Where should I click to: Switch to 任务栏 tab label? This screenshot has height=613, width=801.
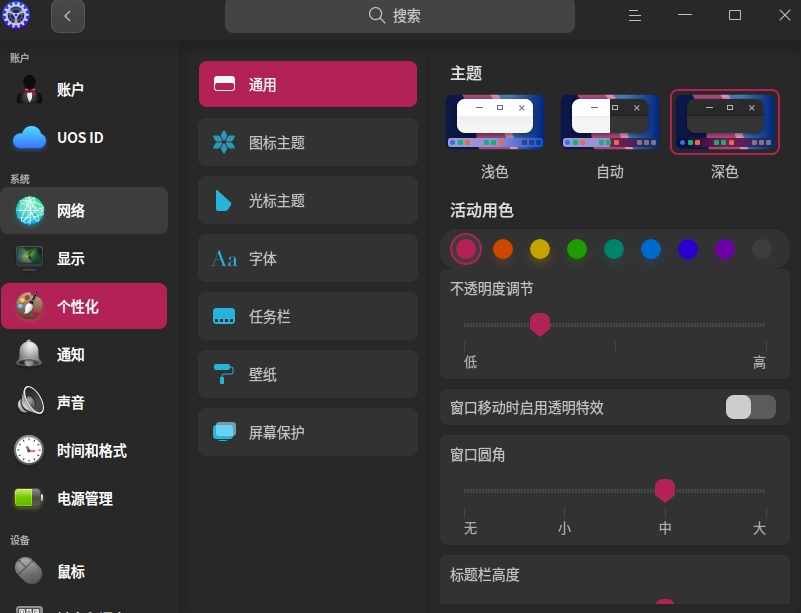[x=270, y=317]
